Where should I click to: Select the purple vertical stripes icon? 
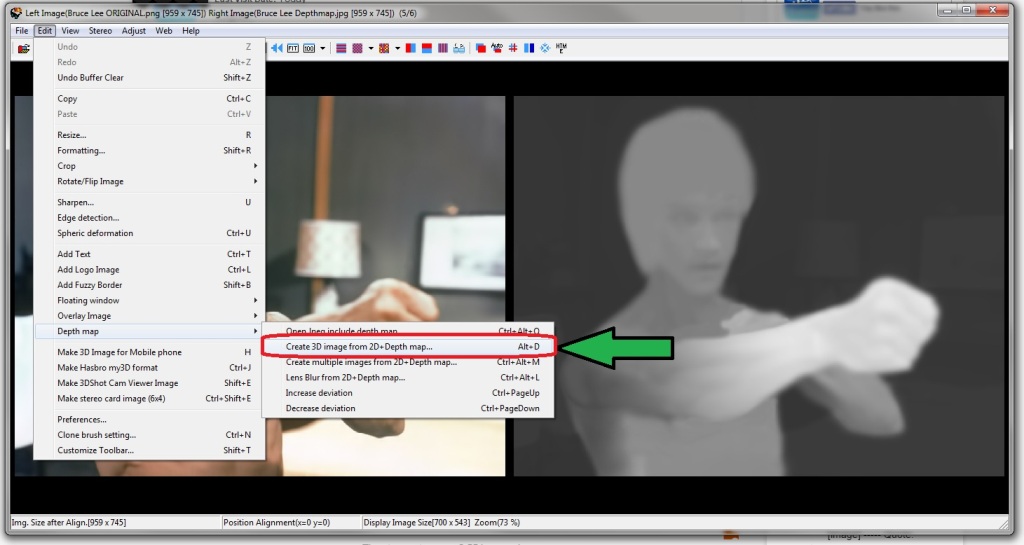(x=443, y=48)
